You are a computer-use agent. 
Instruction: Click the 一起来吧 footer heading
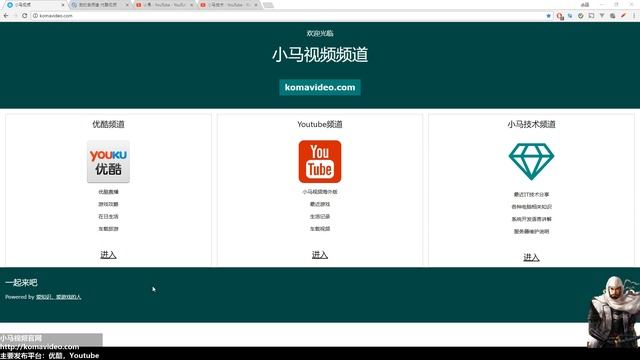[21, 282]
